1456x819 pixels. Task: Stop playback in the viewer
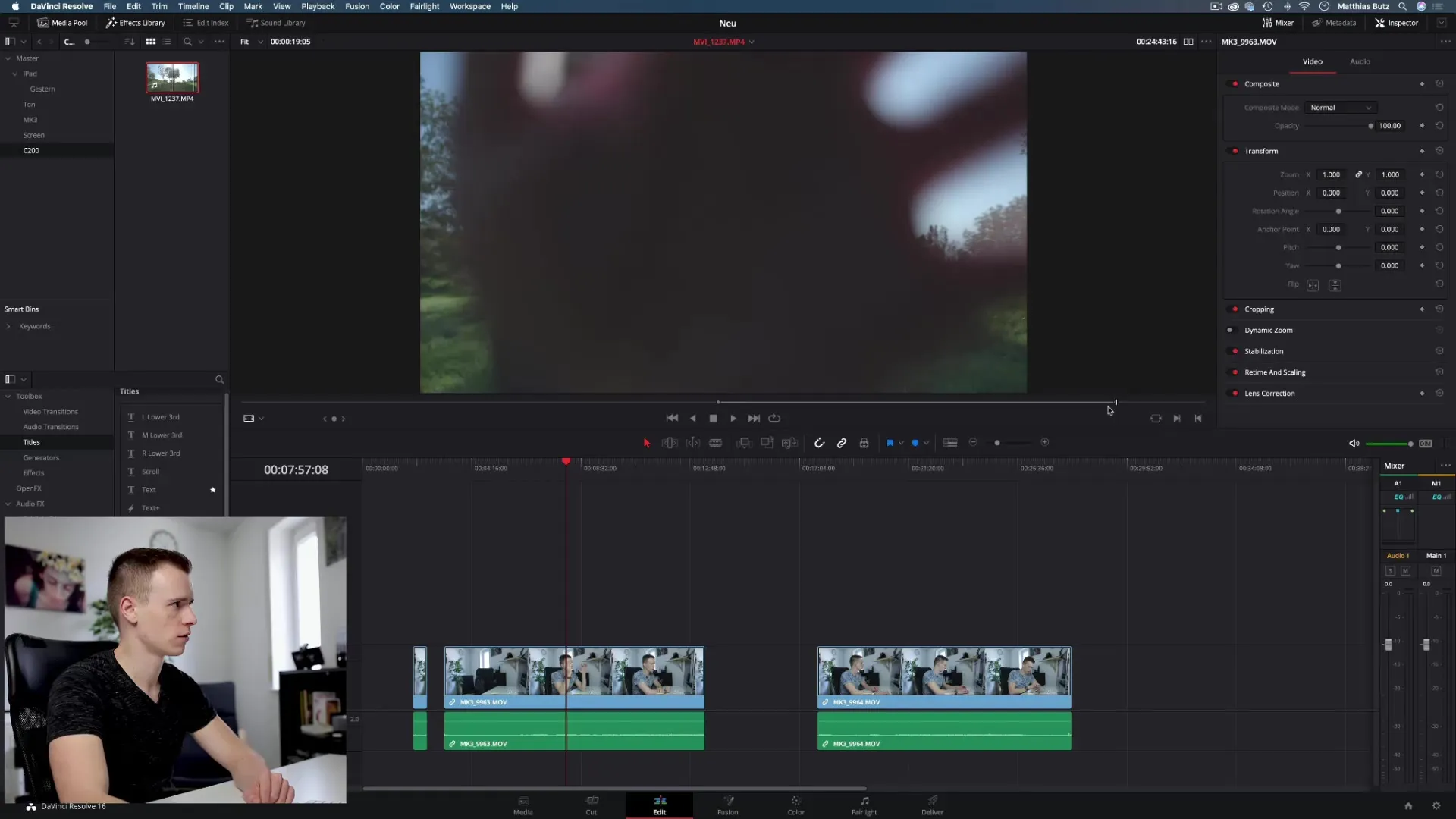coord(713,419)
